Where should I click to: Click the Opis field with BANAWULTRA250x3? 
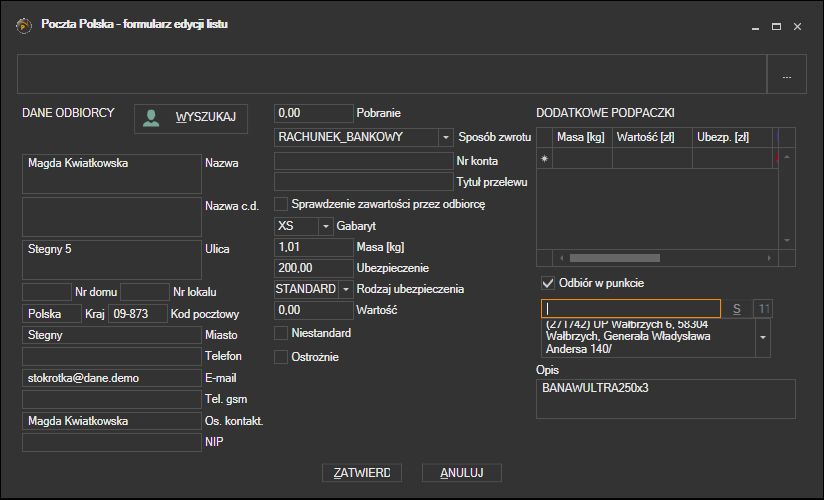[x=666, y=399]
